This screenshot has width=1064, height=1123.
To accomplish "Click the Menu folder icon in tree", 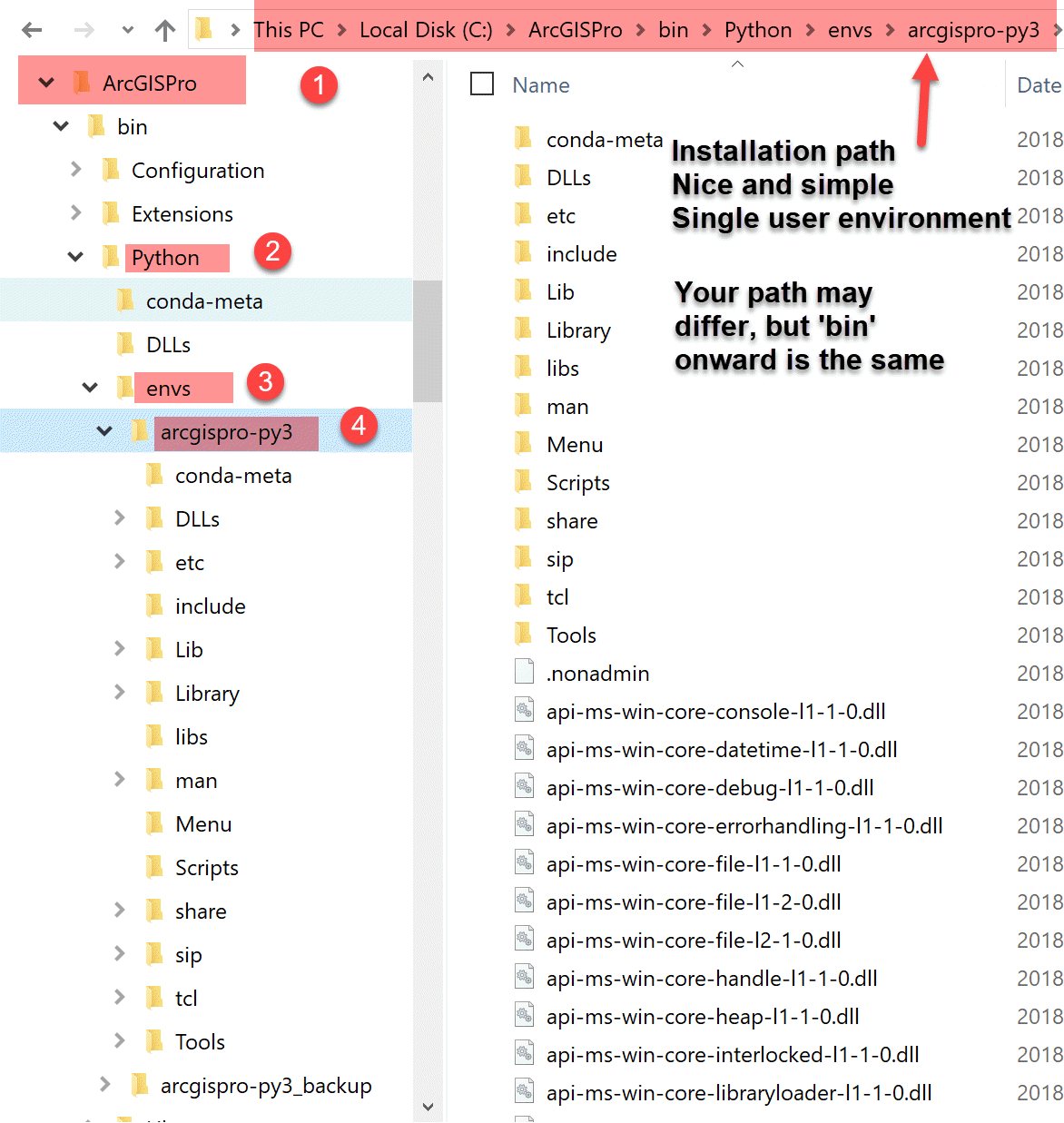I will coord(155,823).
